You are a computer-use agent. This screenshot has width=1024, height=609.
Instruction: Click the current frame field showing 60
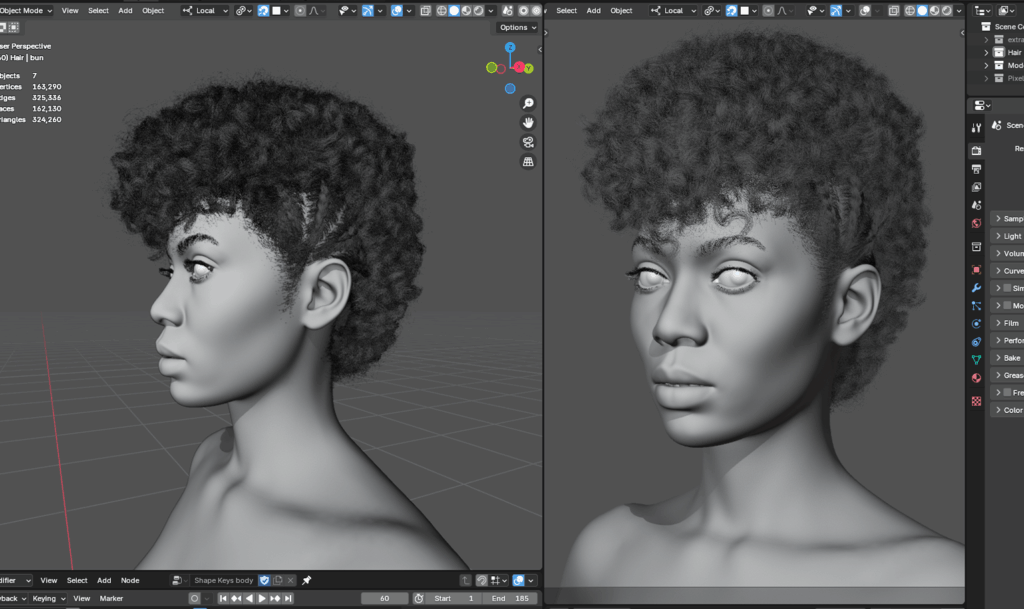385,598
